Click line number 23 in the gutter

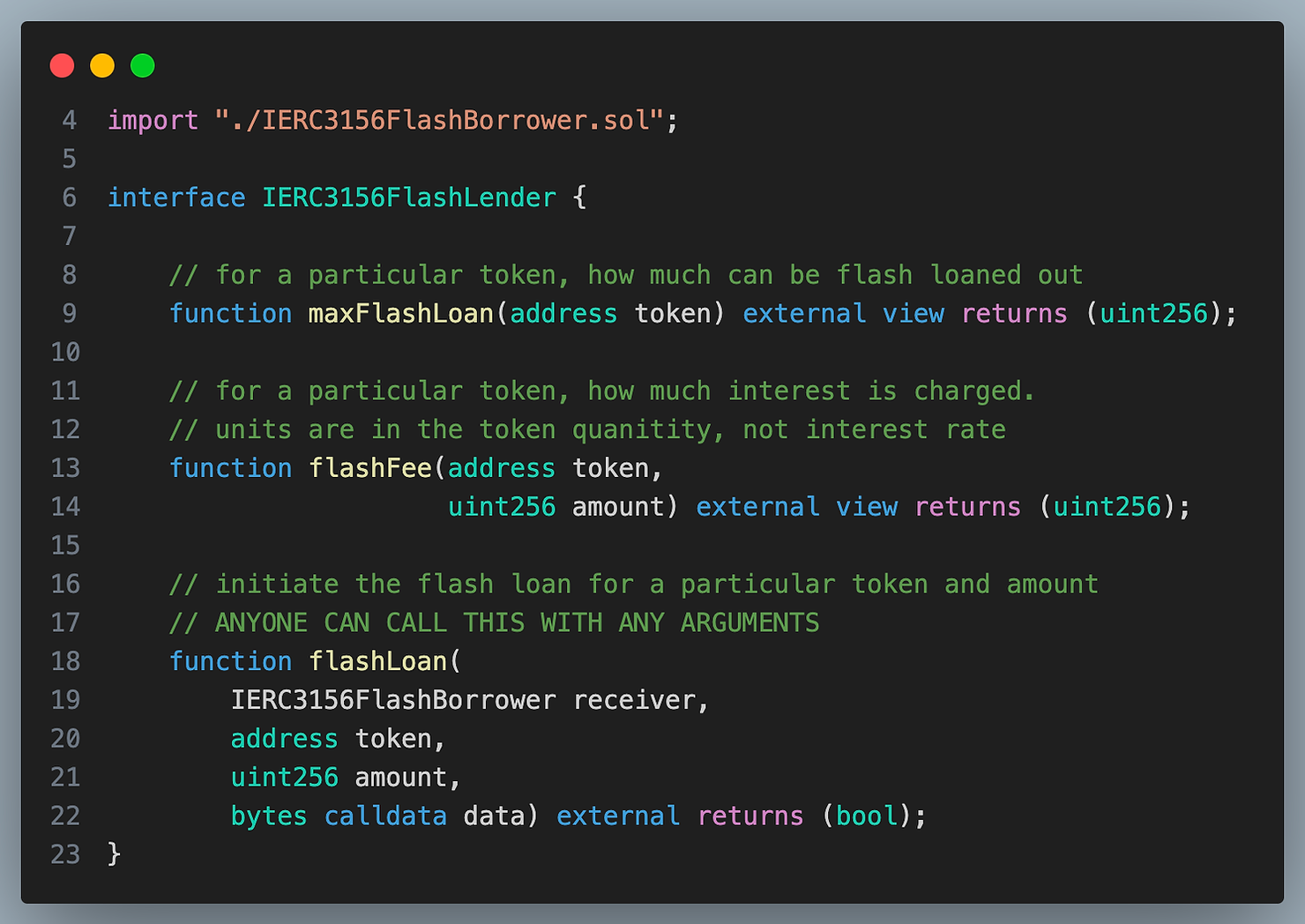65,854
